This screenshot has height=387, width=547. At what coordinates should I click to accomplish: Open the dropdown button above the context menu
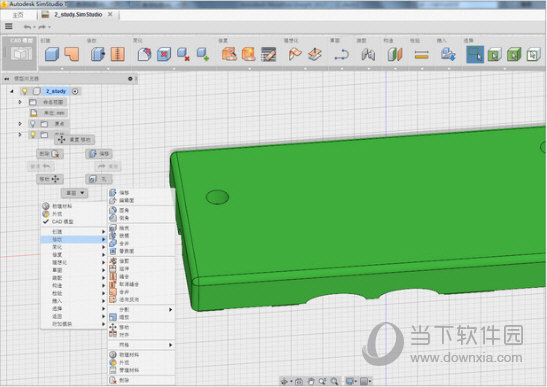74,193
